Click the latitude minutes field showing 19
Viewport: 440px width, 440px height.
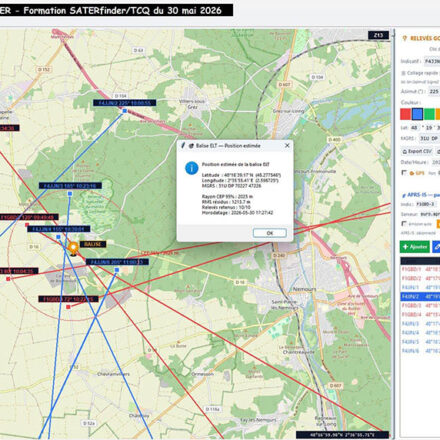[429, 128]
